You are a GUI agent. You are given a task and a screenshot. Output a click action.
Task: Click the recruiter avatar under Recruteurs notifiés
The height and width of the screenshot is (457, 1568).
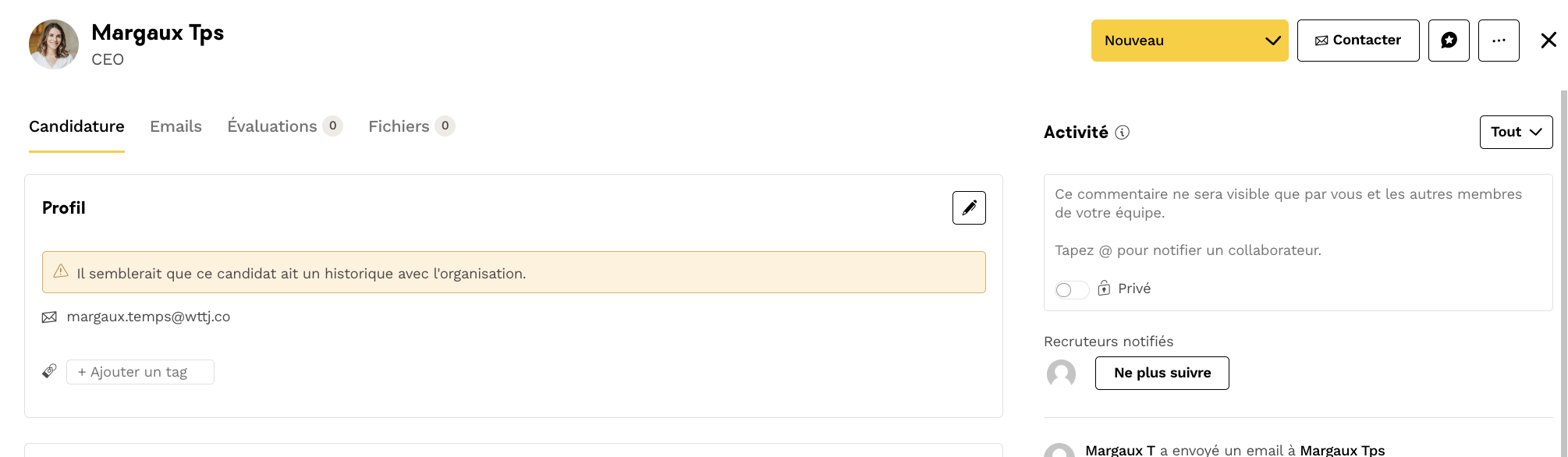[1061, 374]
